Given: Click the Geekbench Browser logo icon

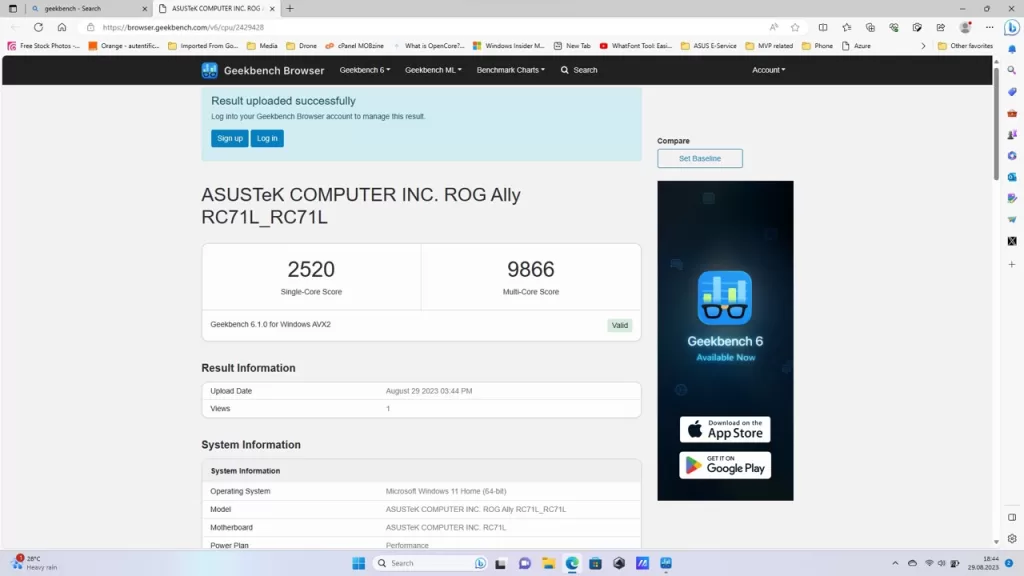Looking at the screenshot, I should pyautogui.click(x=209, y=71).
